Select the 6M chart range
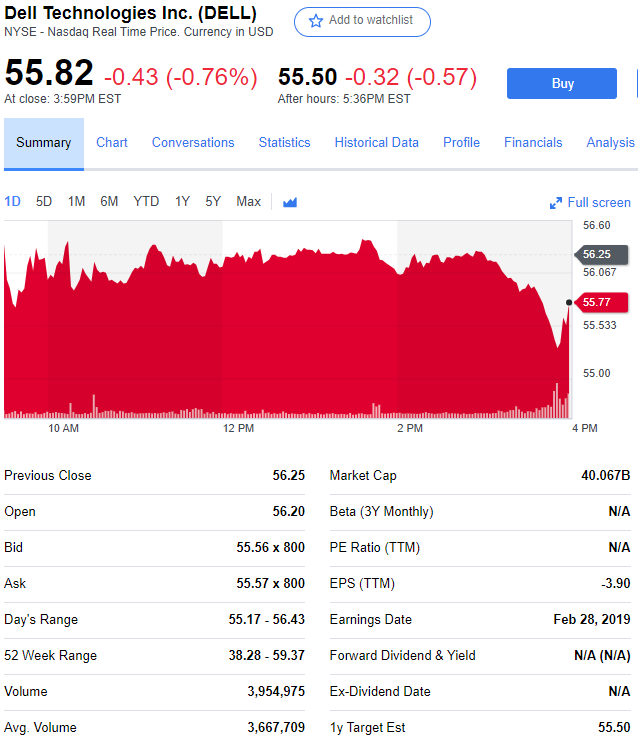Screen dimensions: 638x741 pos(109,202)
